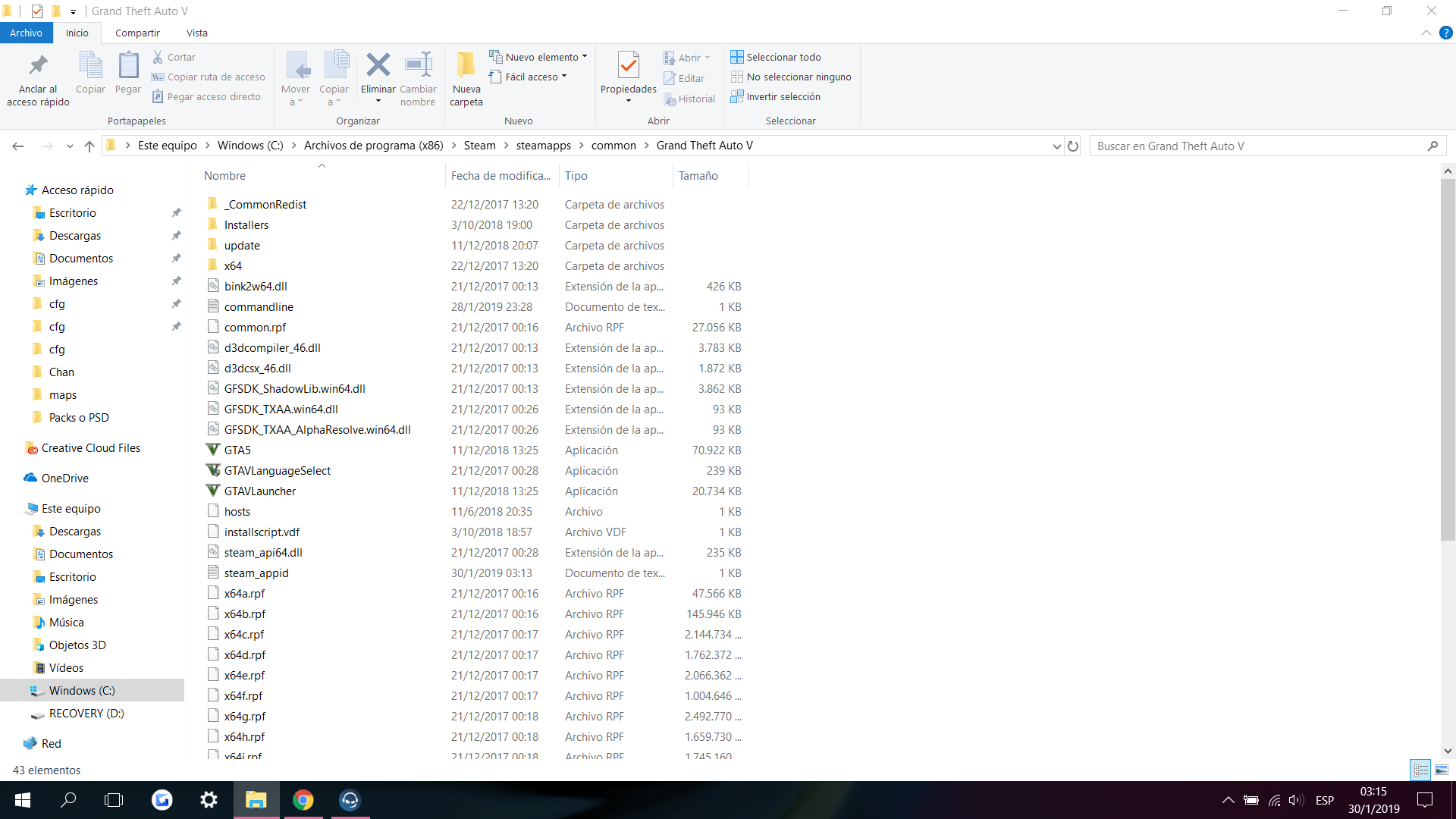Viewport: 1456px width, 819px height.
Task: Open the Archivo menu tab
Action: coord(26,33)
